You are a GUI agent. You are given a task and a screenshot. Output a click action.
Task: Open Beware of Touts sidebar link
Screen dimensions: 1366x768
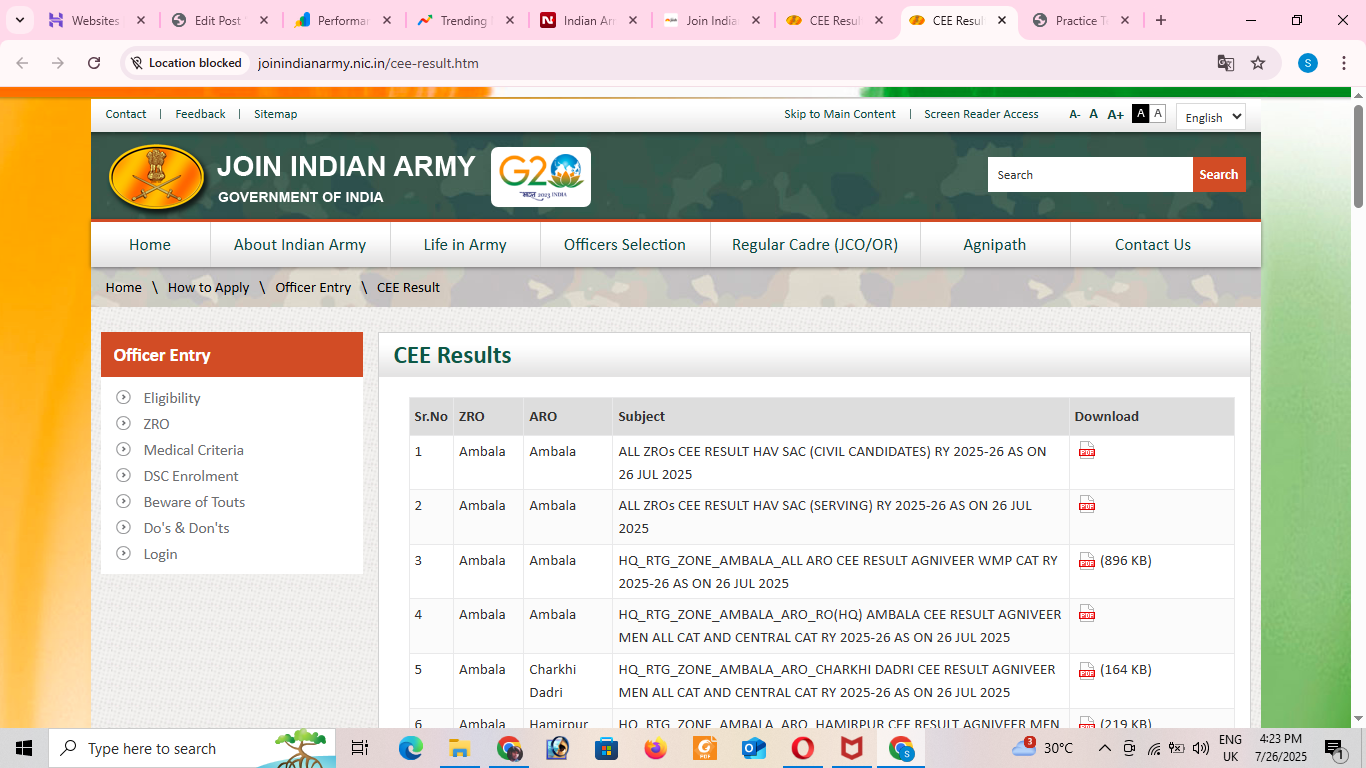click(194, 502)
